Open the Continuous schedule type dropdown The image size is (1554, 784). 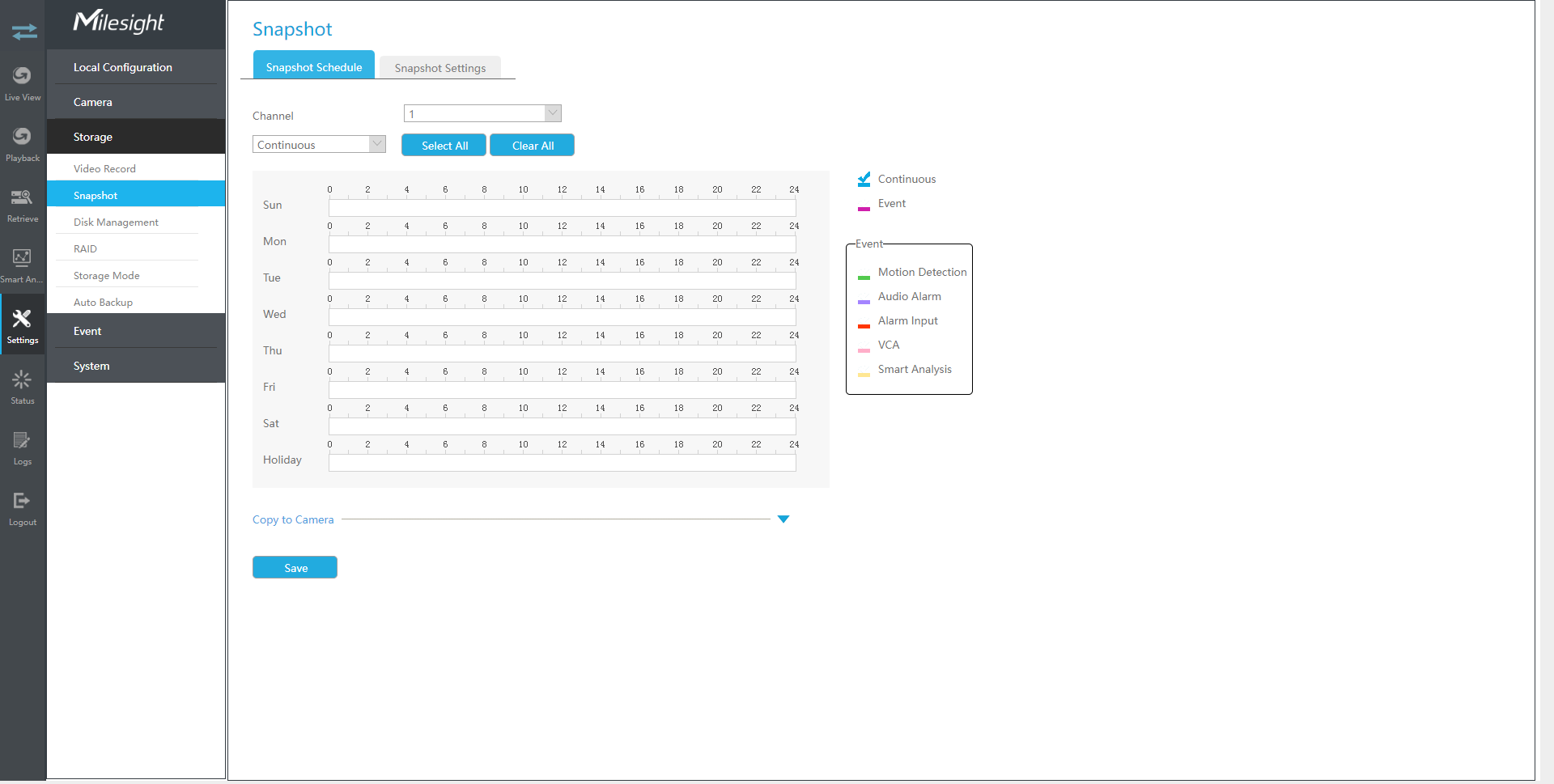pyautogui.click(x=319, y=145)
